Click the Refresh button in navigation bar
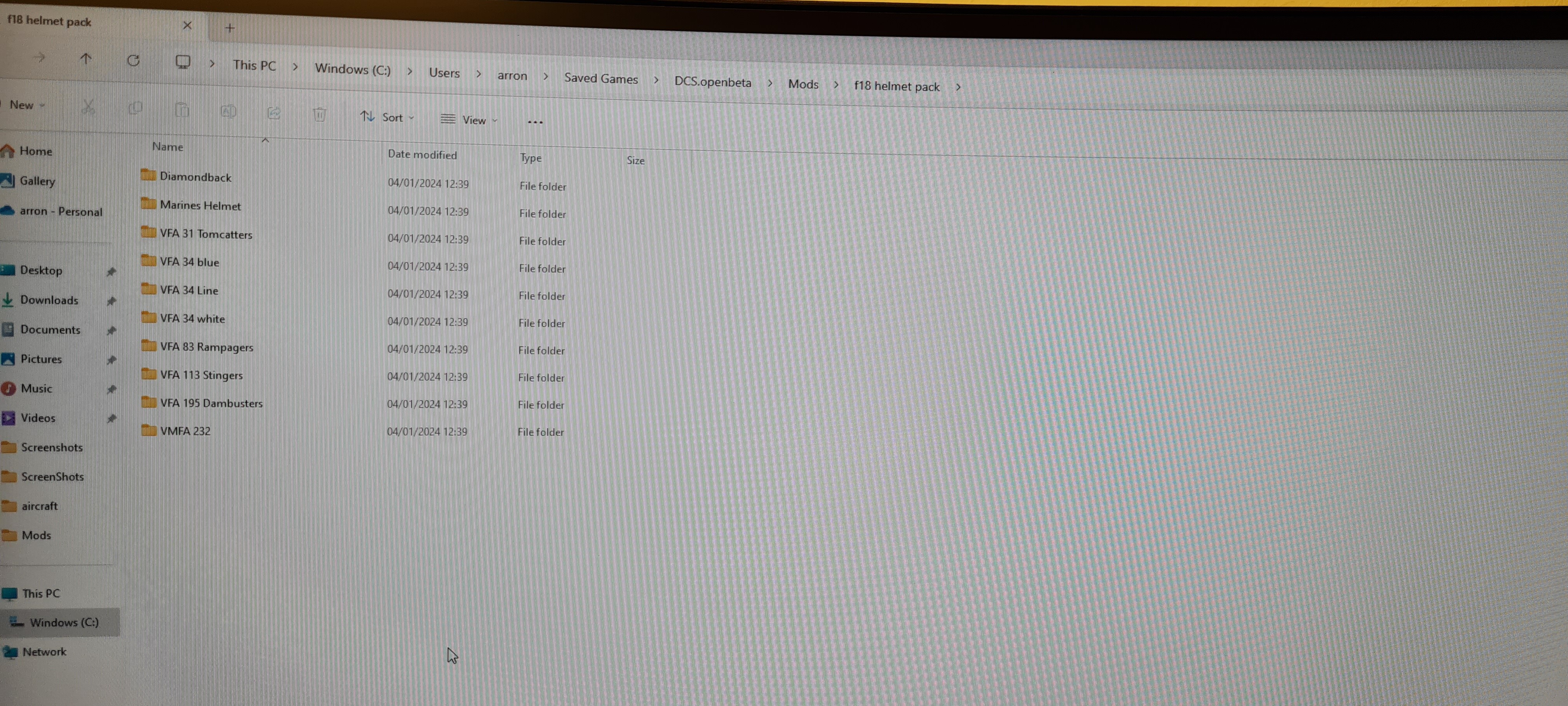The width and height of the screenshot is (1568, 706). (x=133, y=60)
